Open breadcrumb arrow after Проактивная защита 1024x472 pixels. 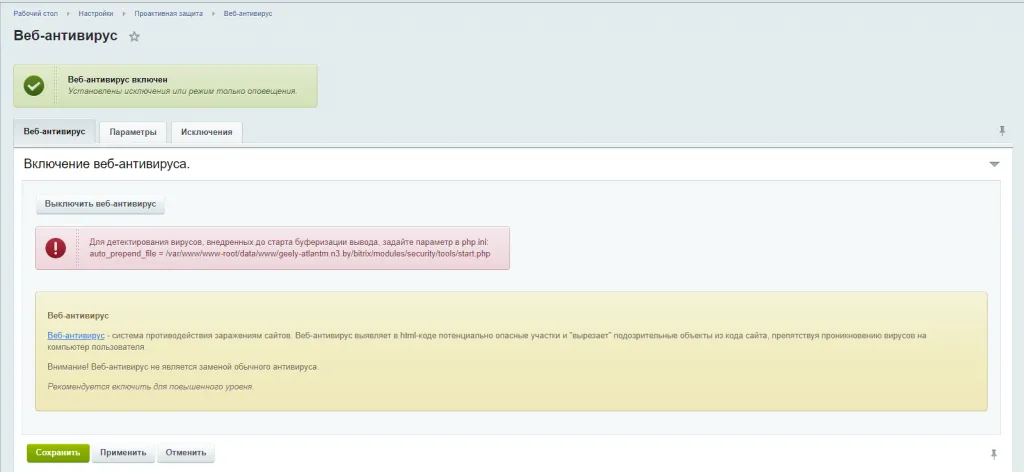coord(213,14)
